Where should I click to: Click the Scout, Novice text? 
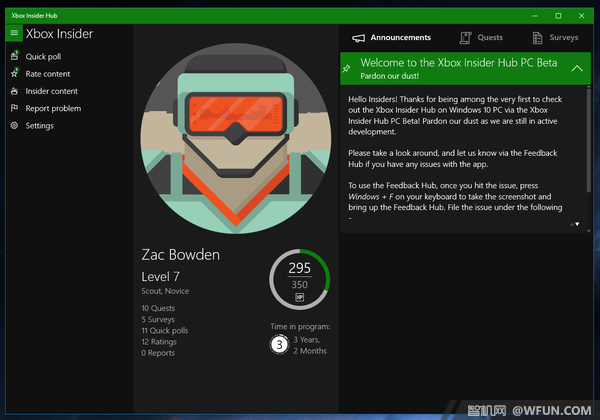tap(165, 291)
